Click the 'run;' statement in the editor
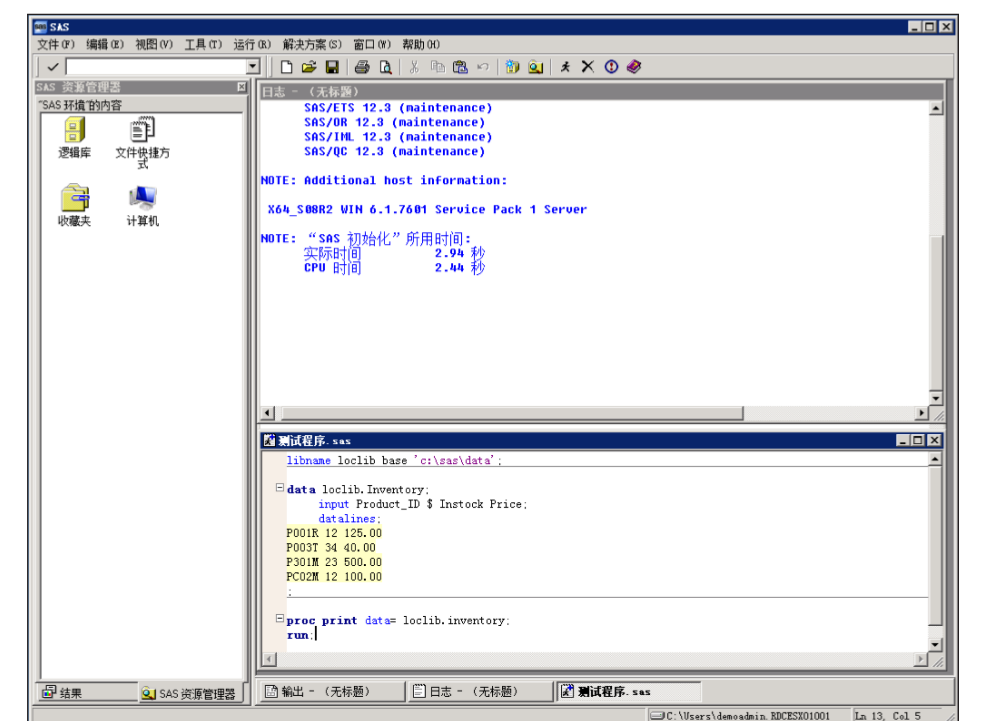Screen dimensions: 1008x721 (x=300, y=635)
